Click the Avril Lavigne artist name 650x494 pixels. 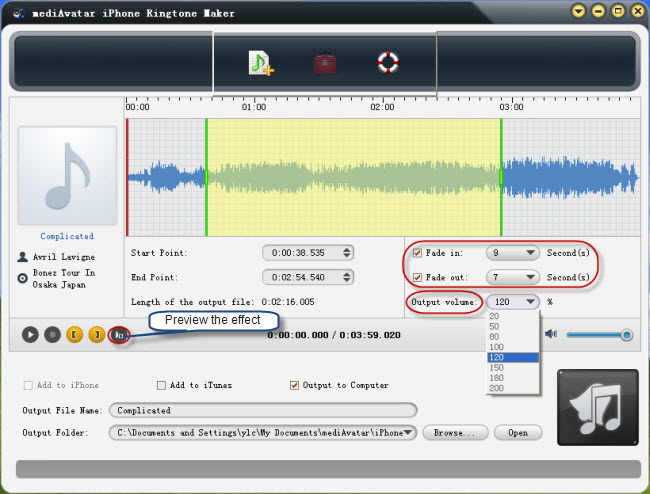64,257
